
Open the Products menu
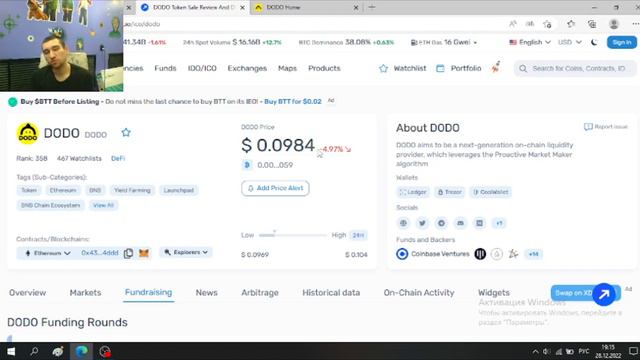(x=324, y=68)
